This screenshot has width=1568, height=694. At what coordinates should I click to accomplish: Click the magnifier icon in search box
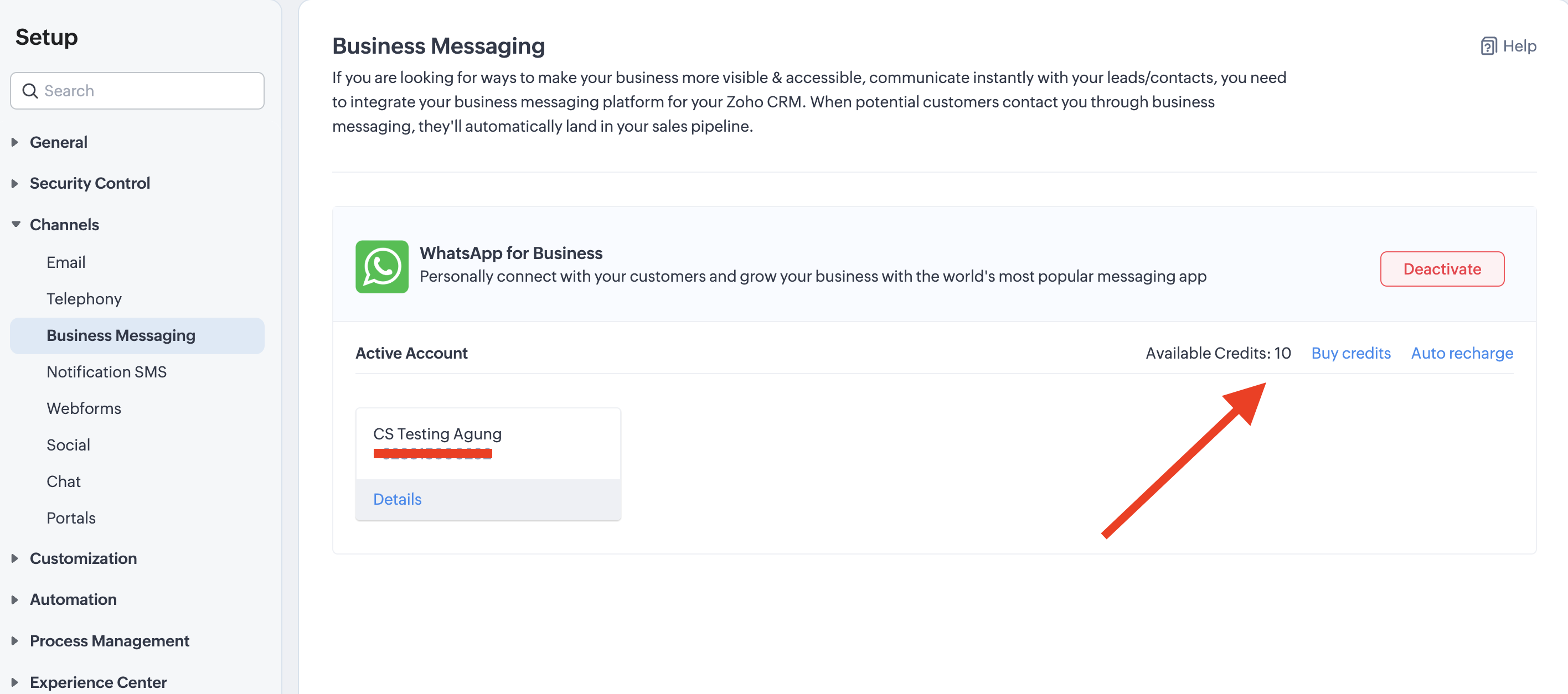click(x=30, y=91)
